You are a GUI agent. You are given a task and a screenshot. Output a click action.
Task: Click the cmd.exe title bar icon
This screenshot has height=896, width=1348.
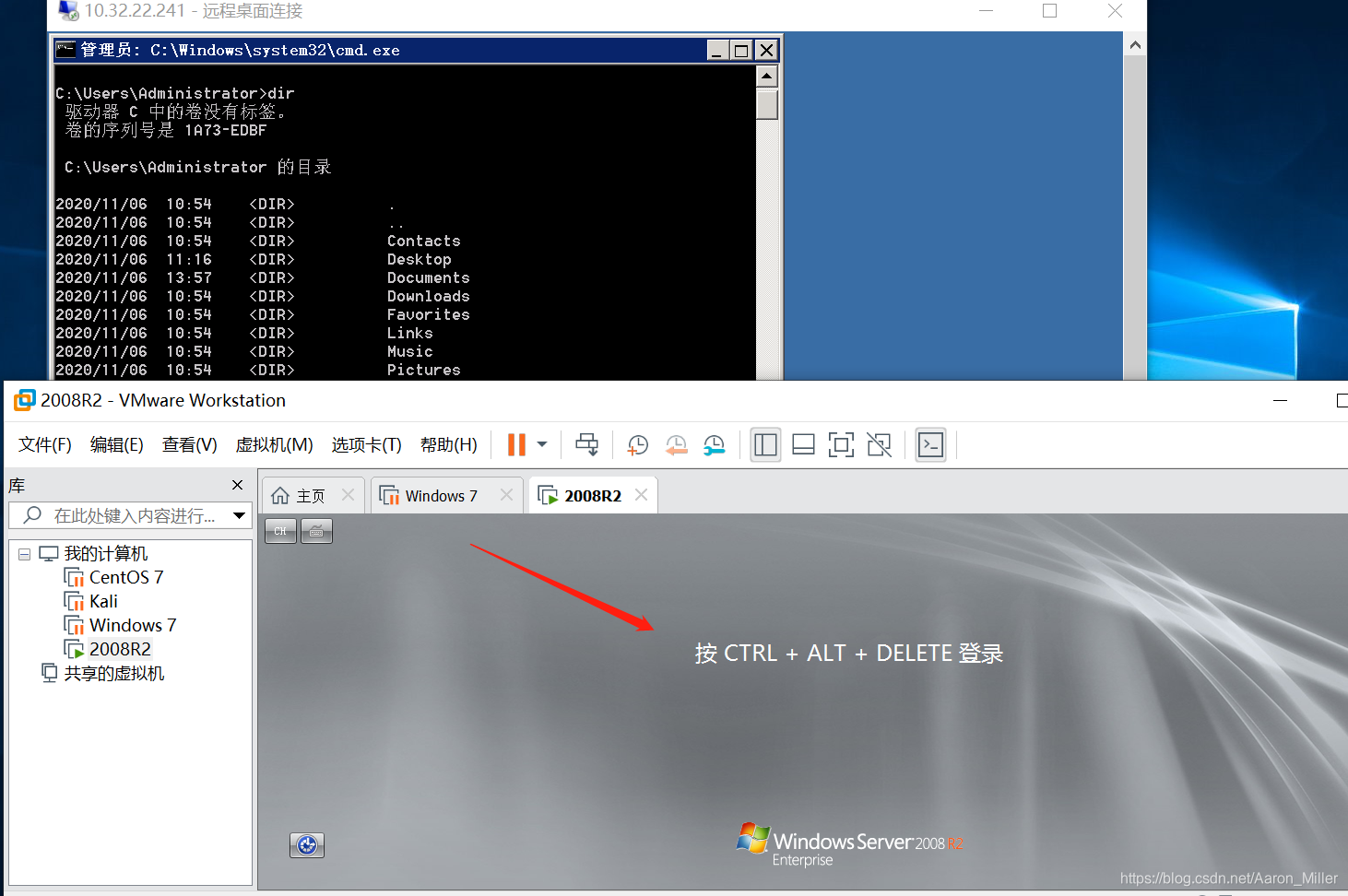65,50
